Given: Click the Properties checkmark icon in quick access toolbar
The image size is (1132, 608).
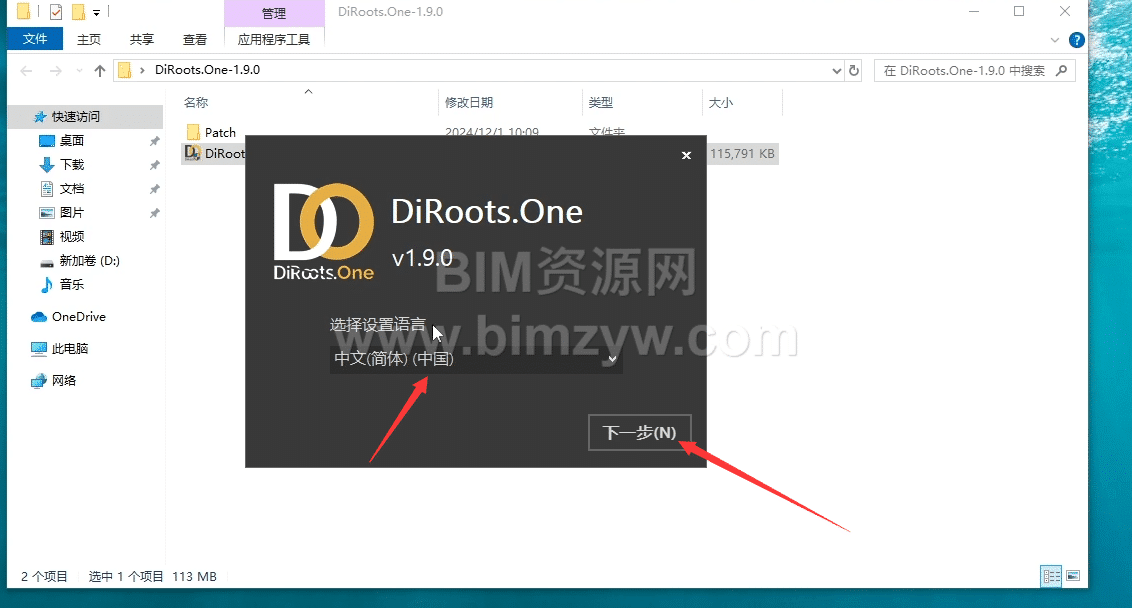Looking at the screenshot, I should click(56, 12).
